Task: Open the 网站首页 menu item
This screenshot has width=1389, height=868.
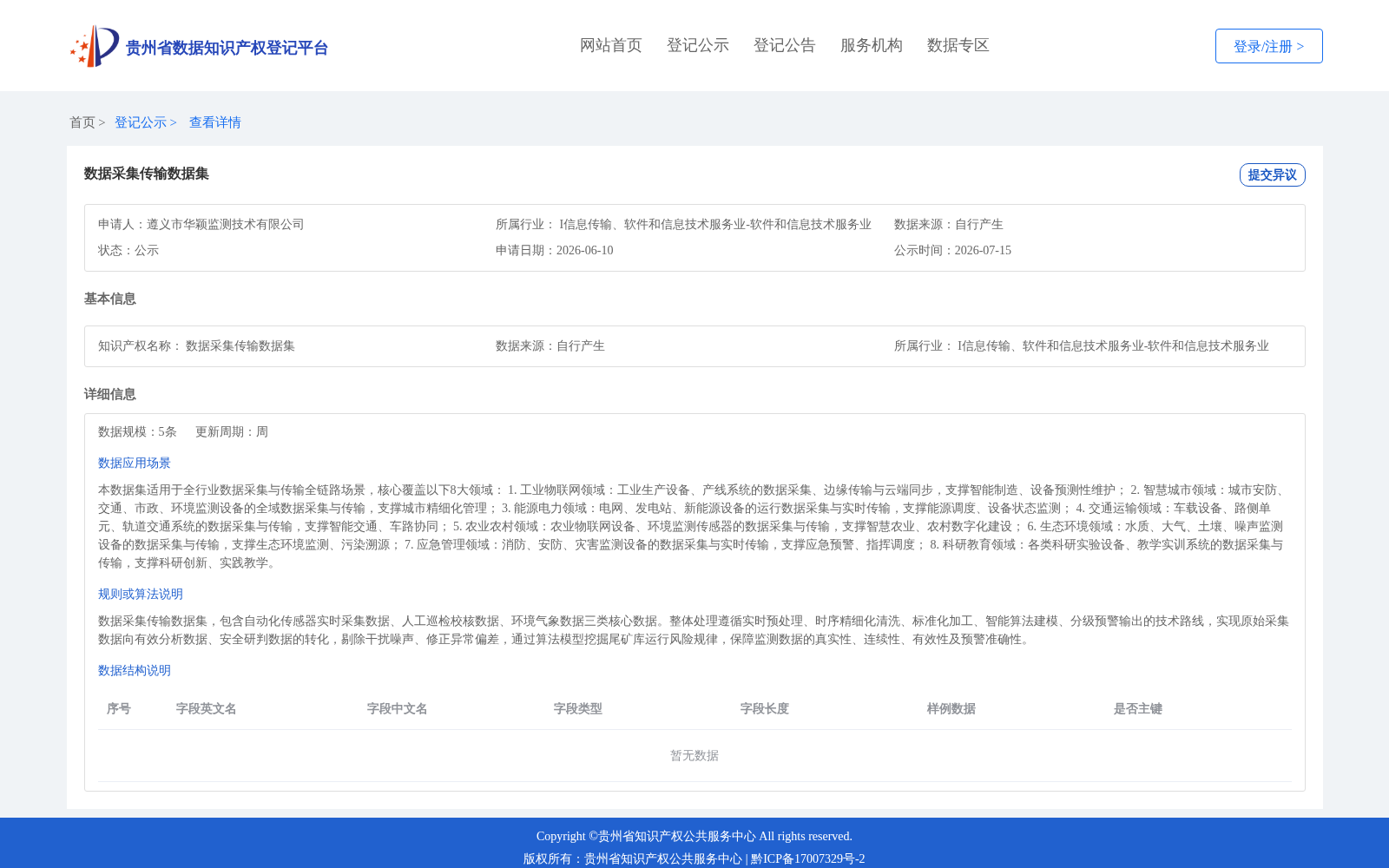Action: point(611,45)
